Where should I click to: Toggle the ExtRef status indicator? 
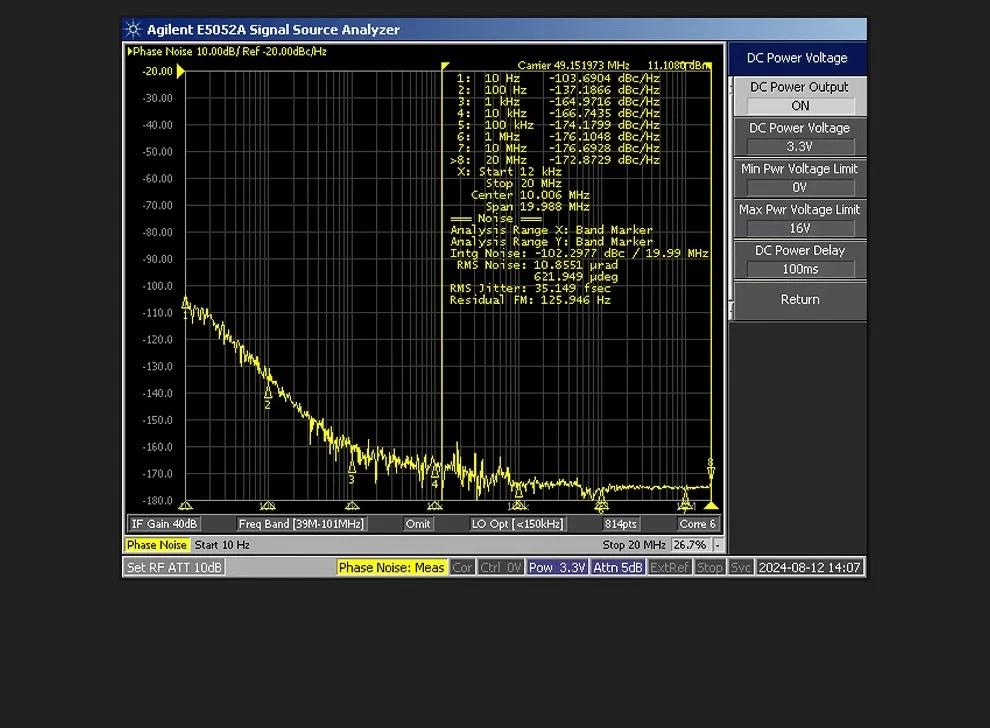coord(669,567)
